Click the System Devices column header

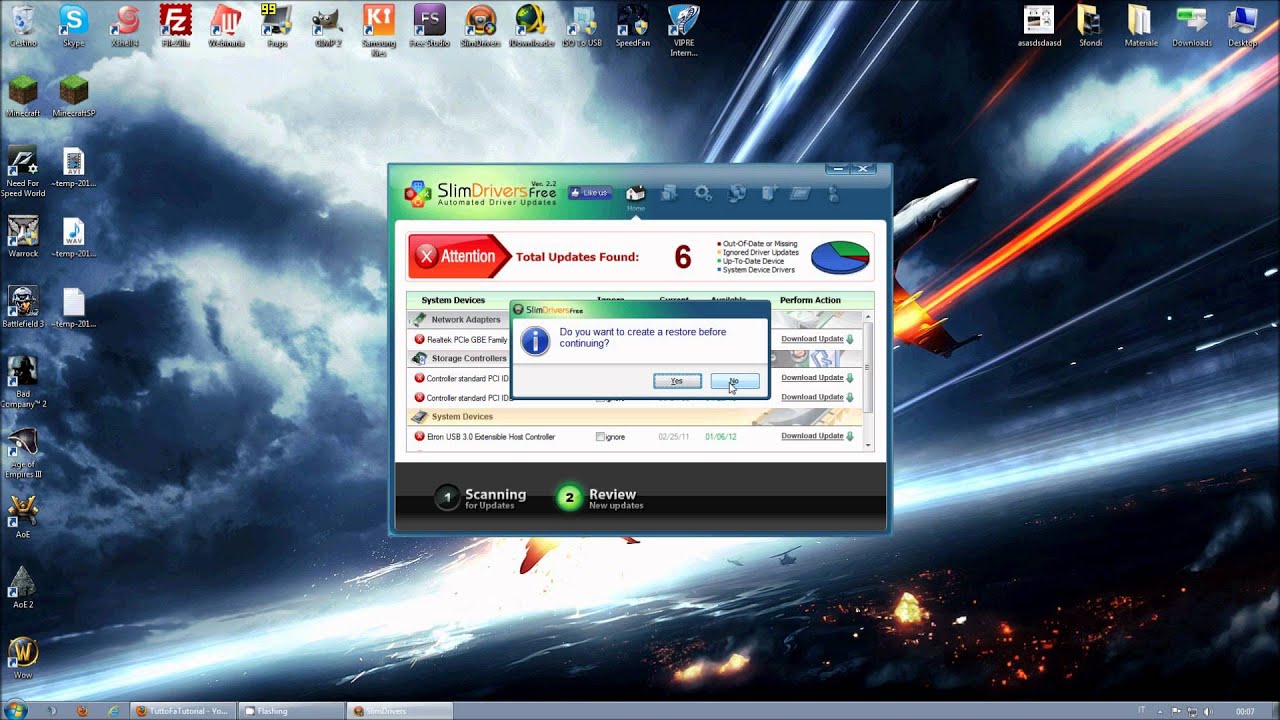point(453,300)
